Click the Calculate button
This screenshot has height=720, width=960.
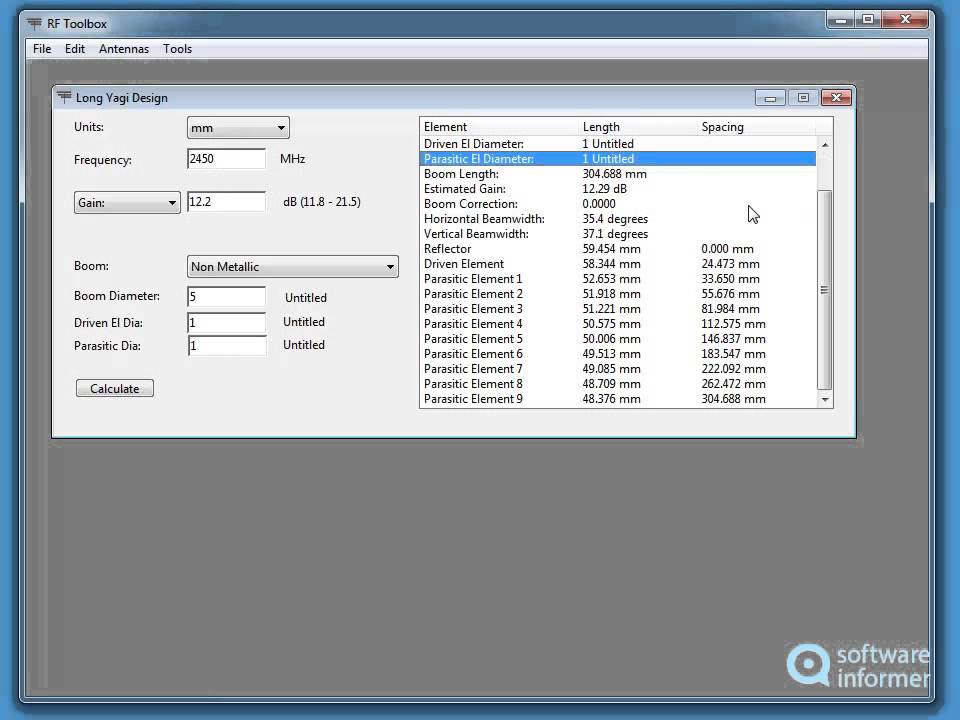tap(114, 389)
